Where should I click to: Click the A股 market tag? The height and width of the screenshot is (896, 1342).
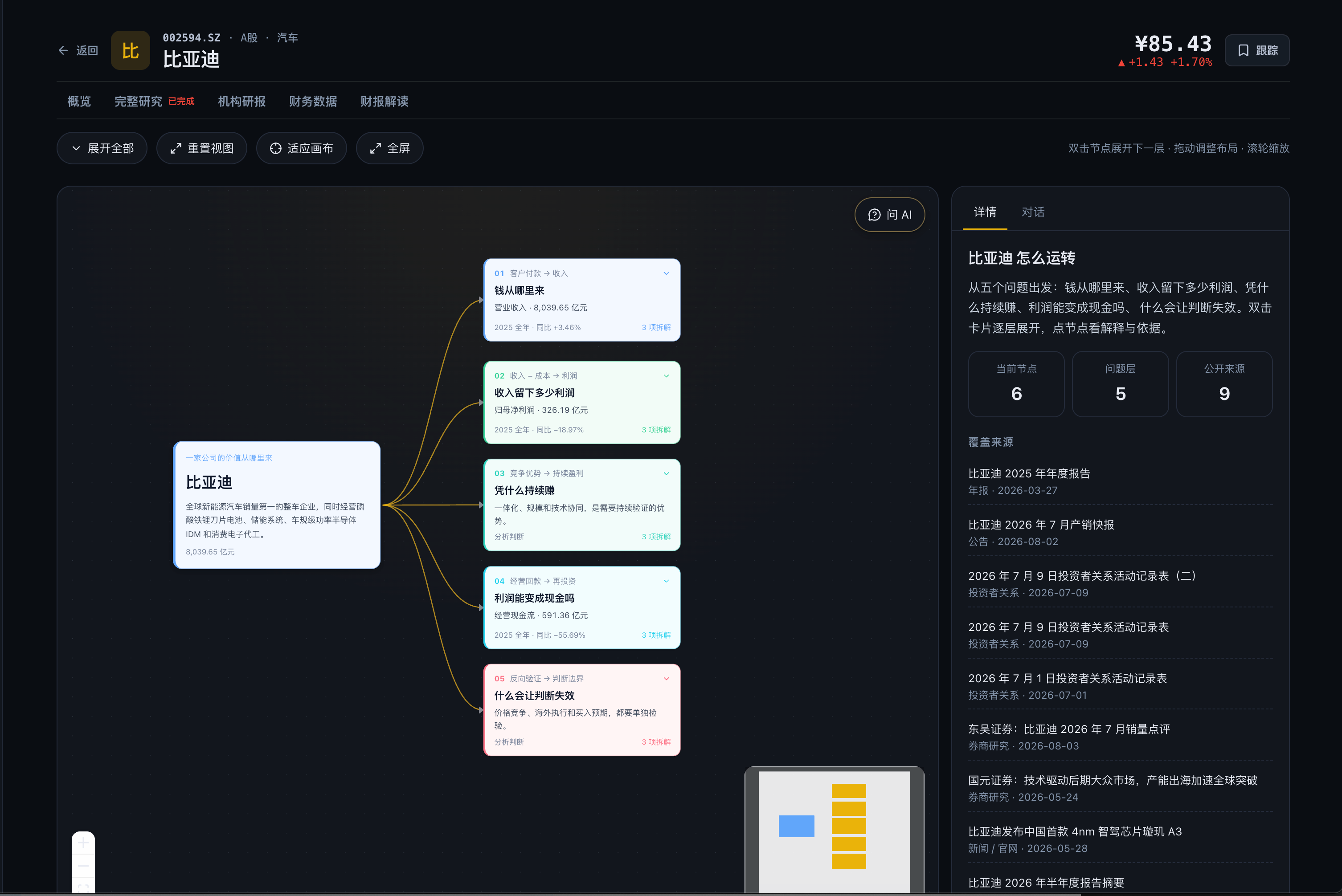point(249,38)
